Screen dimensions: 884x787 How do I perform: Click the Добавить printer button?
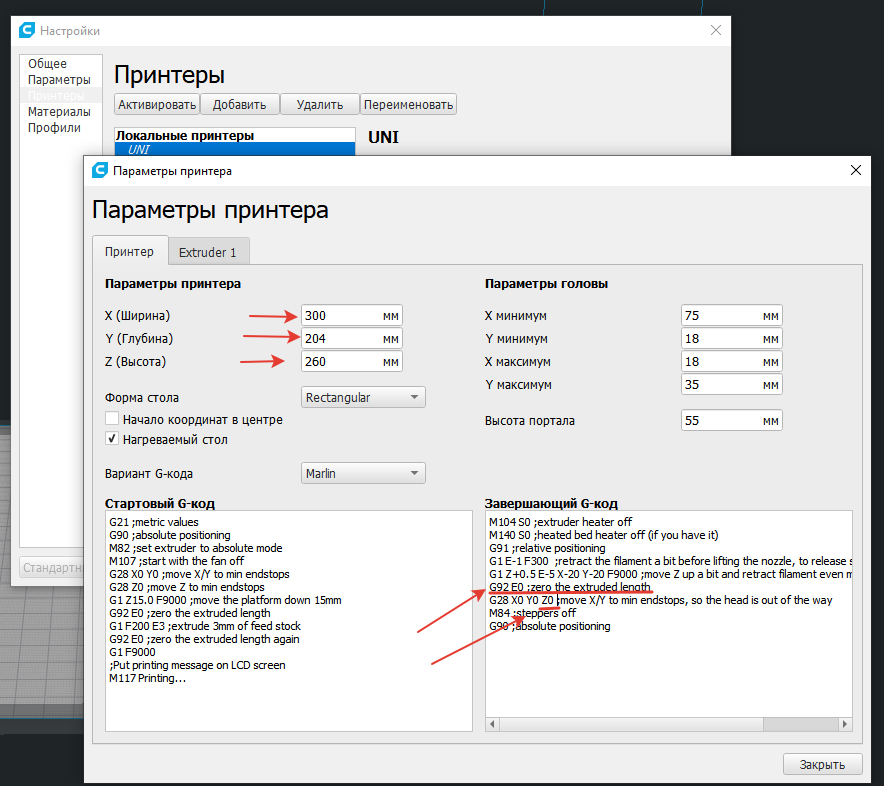(x=240, y=104)
